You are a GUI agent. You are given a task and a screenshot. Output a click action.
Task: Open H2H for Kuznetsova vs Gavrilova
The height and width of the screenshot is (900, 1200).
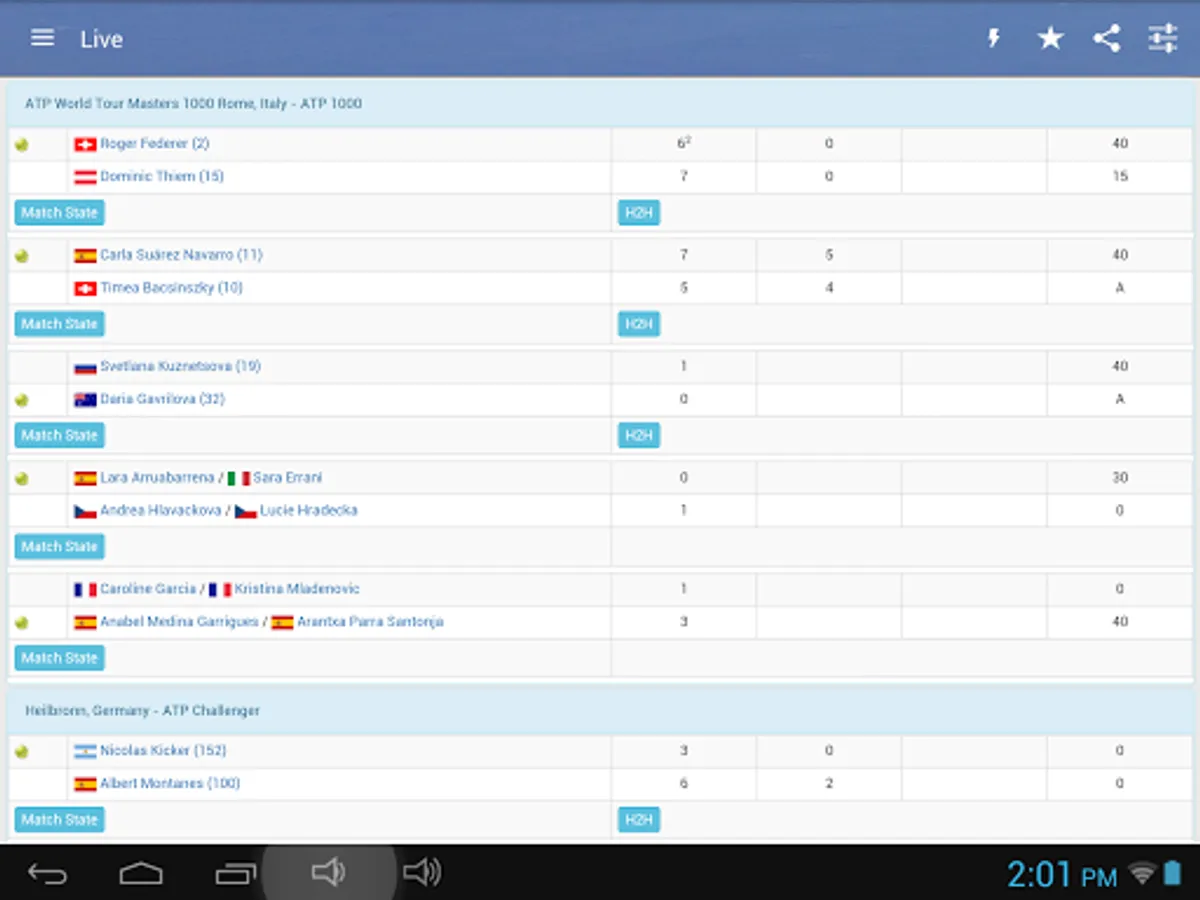639,435
